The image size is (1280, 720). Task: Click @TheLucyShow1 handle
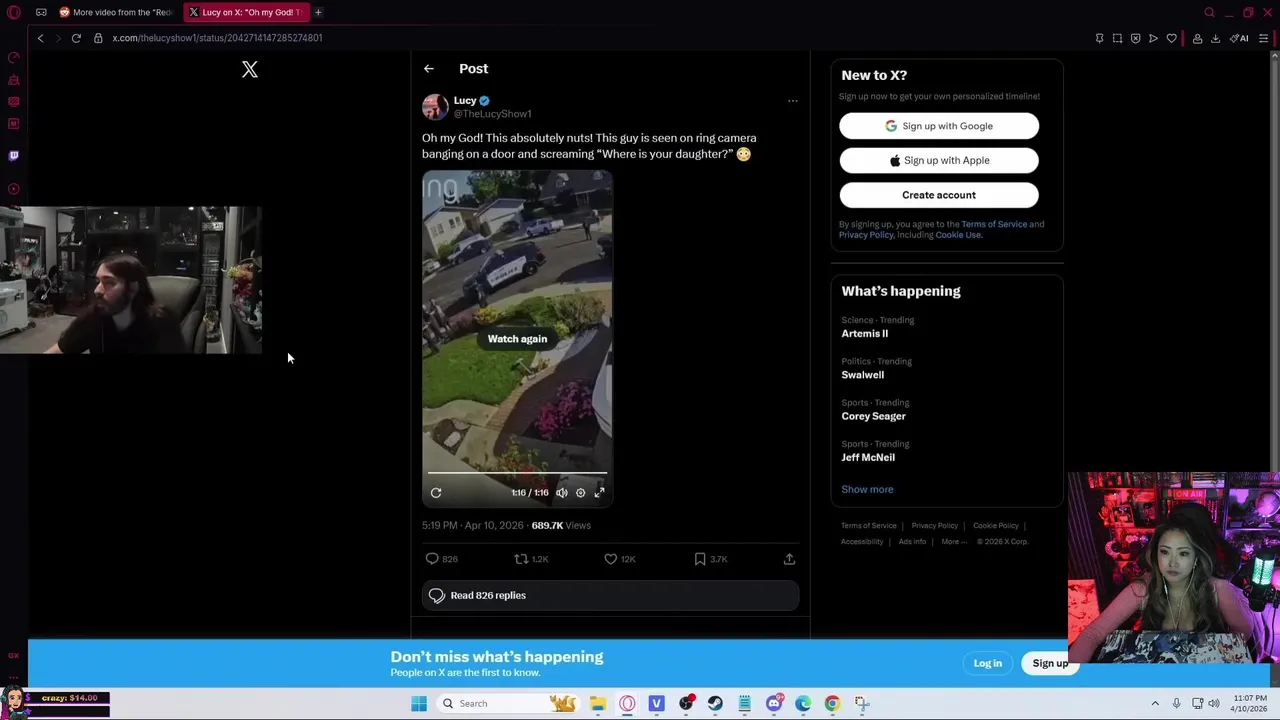(x=493, y=114)
